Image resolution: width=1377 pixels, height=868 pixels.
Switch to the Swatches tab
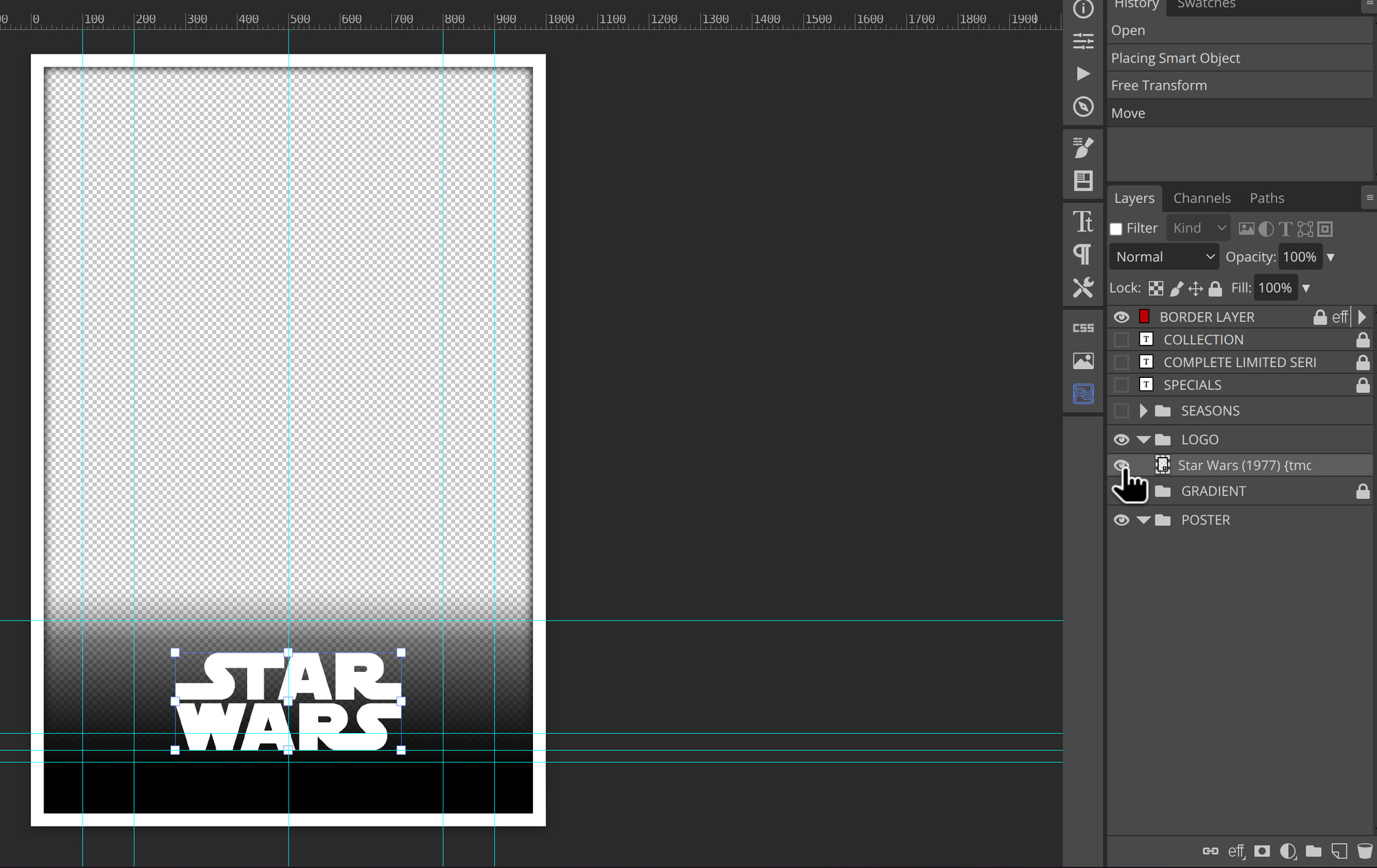(1206, 6)
